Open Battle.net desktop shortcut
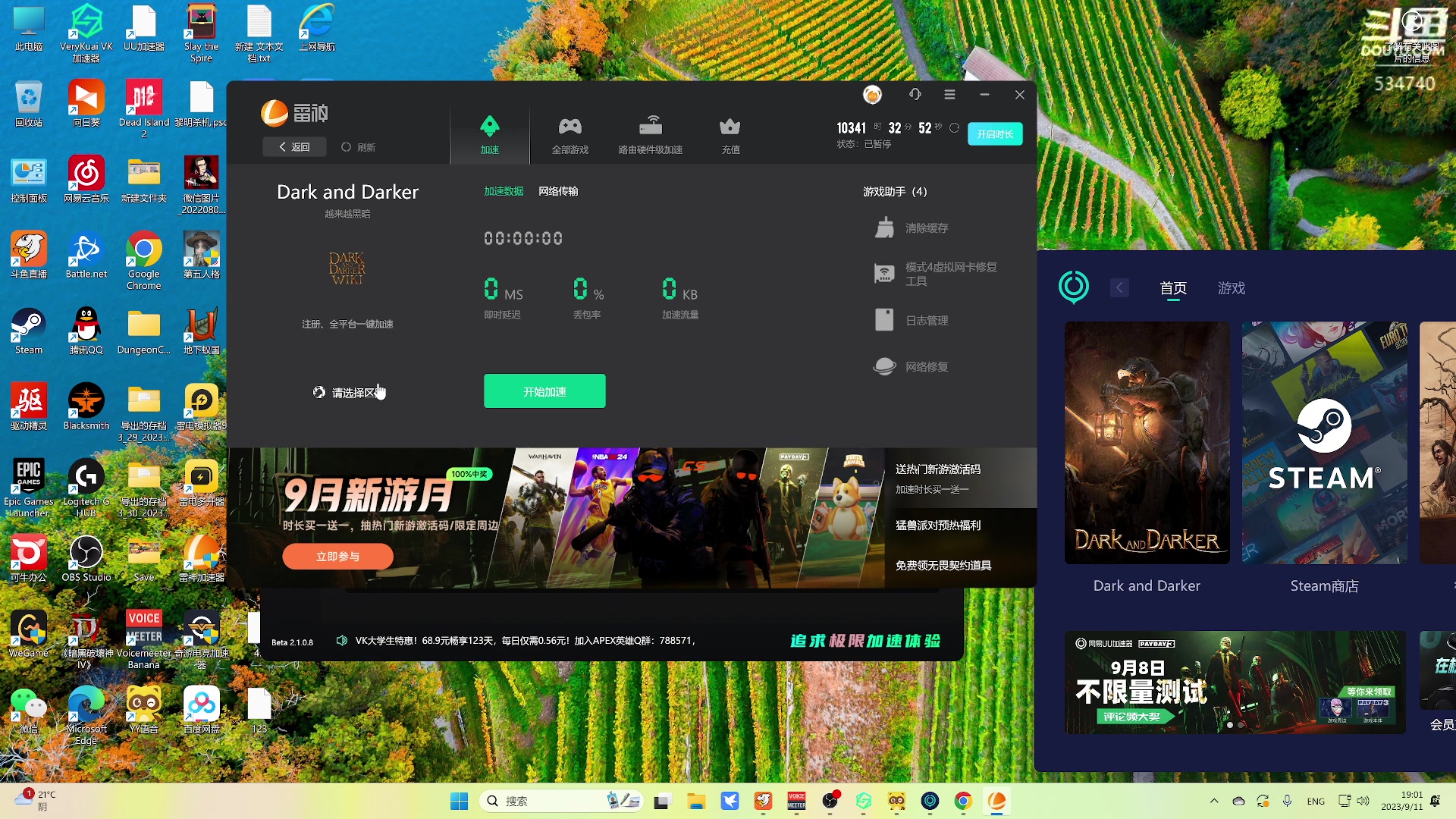 click(x=86, y=256)
